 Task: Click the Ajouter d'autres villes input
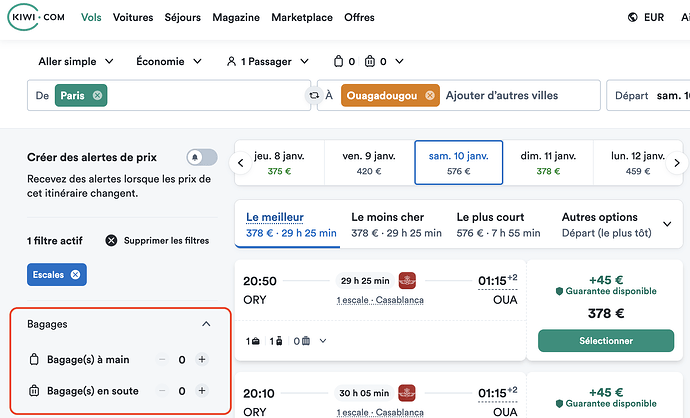[x=502, y=95]
